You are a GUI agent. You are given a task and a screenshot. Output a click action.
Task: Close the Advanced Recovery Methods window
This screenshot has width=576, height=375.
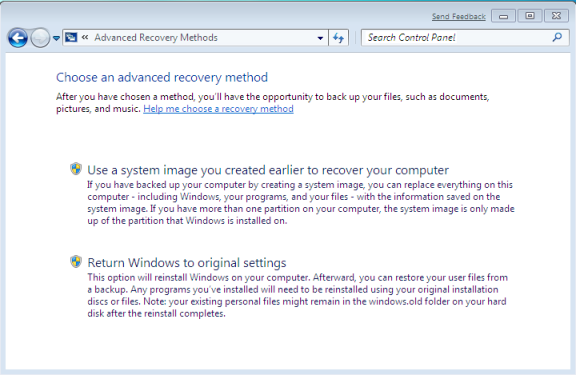tap(556, 16)
